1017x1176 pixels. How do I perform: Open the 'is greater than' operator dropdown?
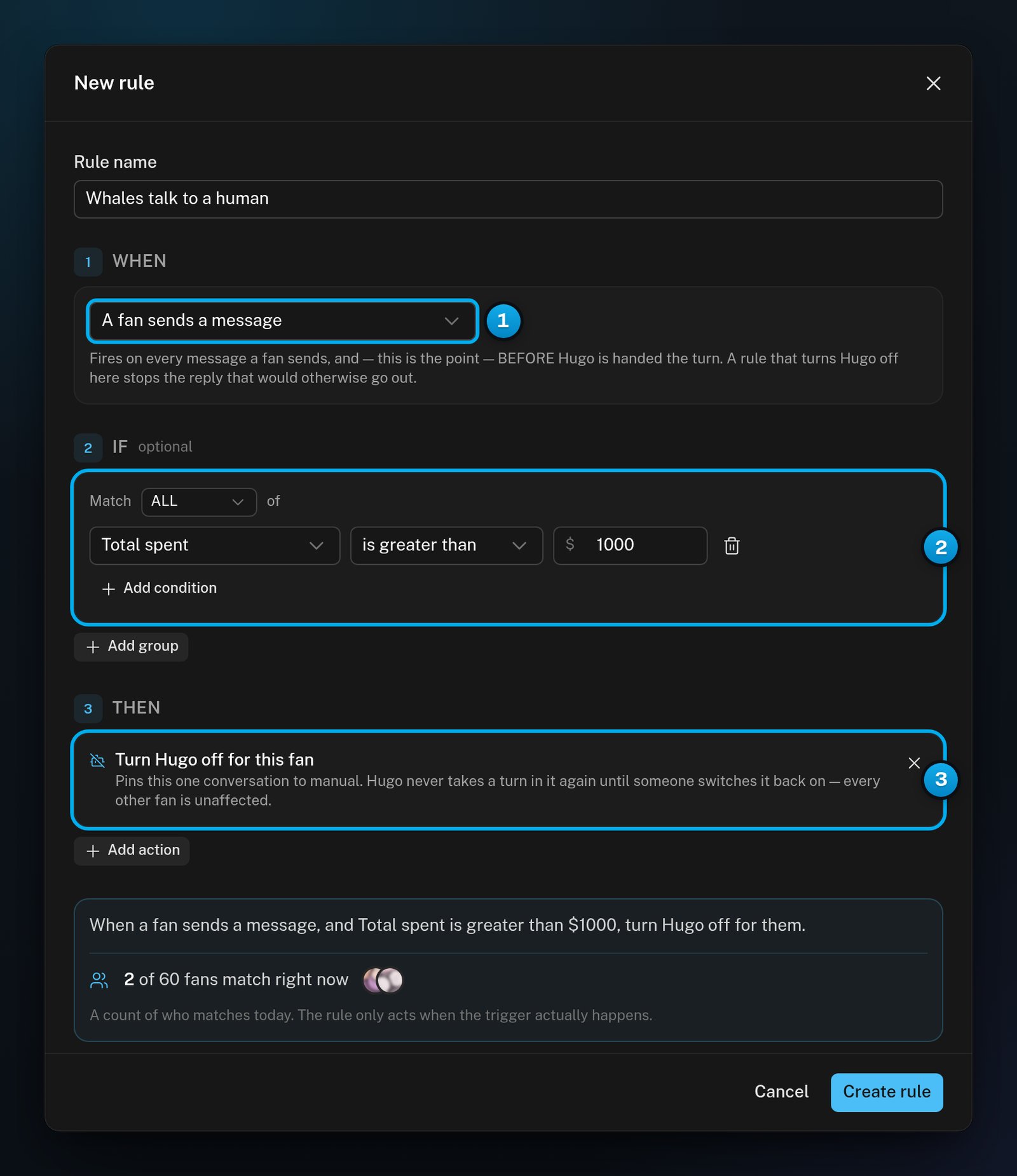[x=446, y=546]
